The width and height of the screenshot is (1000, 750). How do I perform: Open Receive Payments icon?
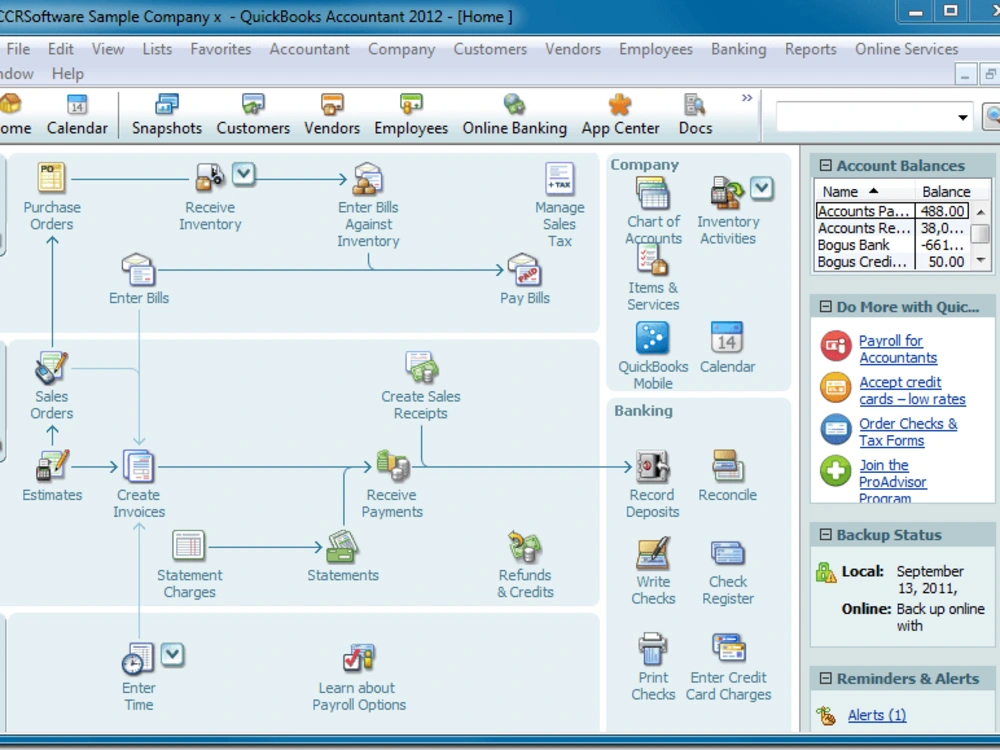[392, 466]
